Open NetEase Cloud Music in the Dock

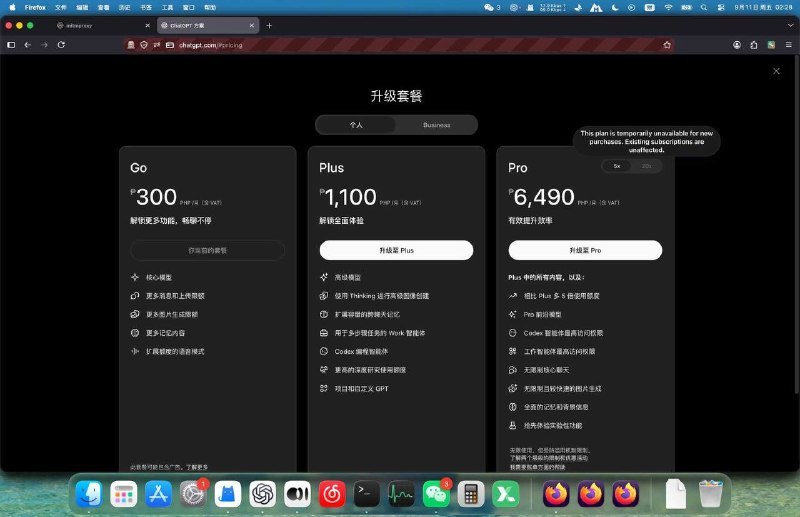[332, 494]
